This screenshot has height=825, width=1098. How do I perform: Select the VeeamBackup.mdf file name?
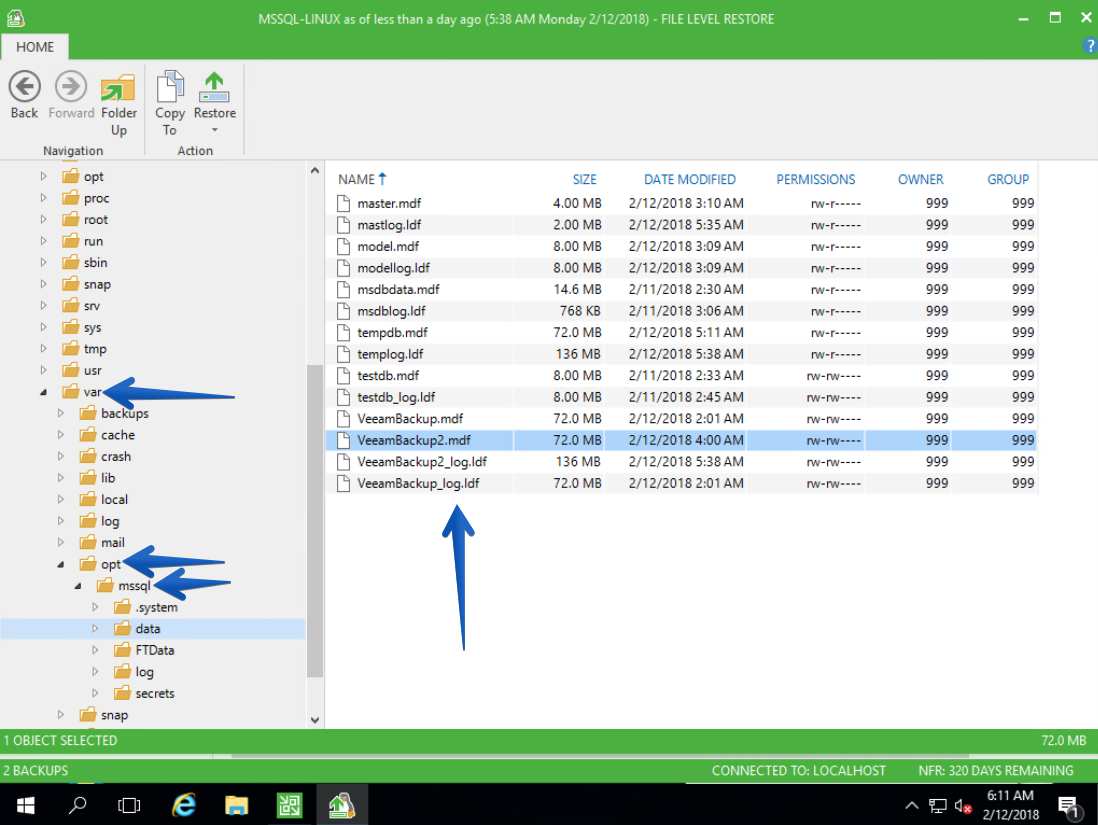(x=410, y=419)
